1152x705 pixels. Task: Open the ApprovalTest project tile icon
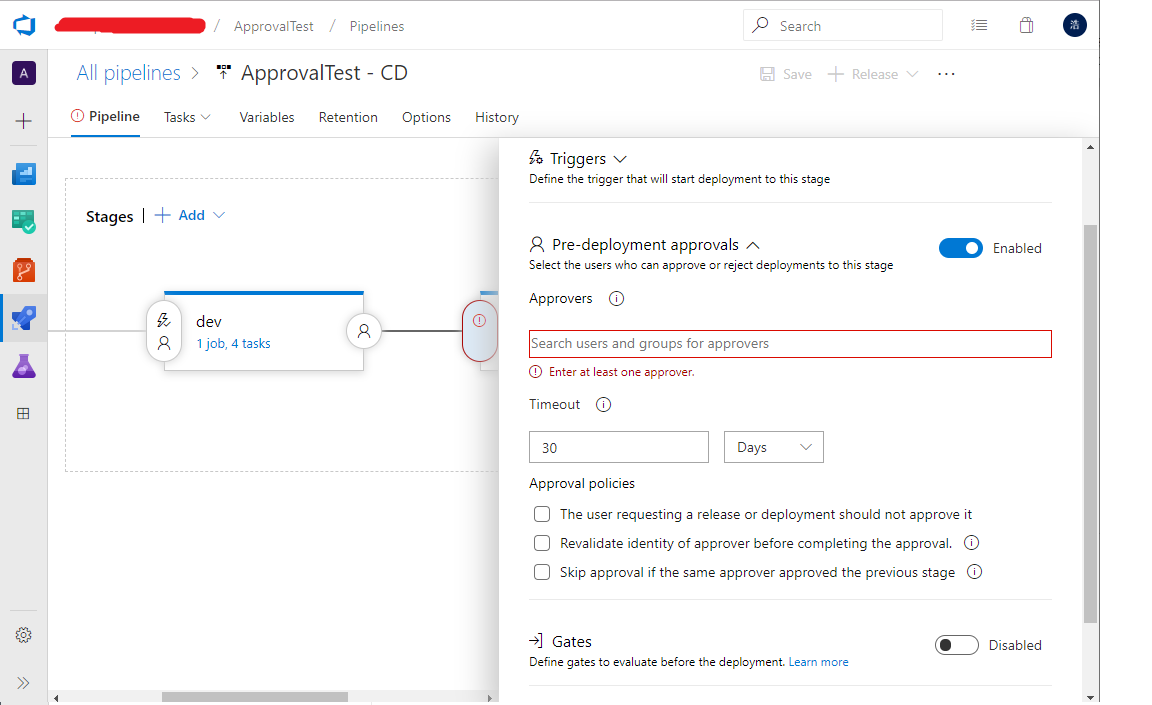click(24, 73)
